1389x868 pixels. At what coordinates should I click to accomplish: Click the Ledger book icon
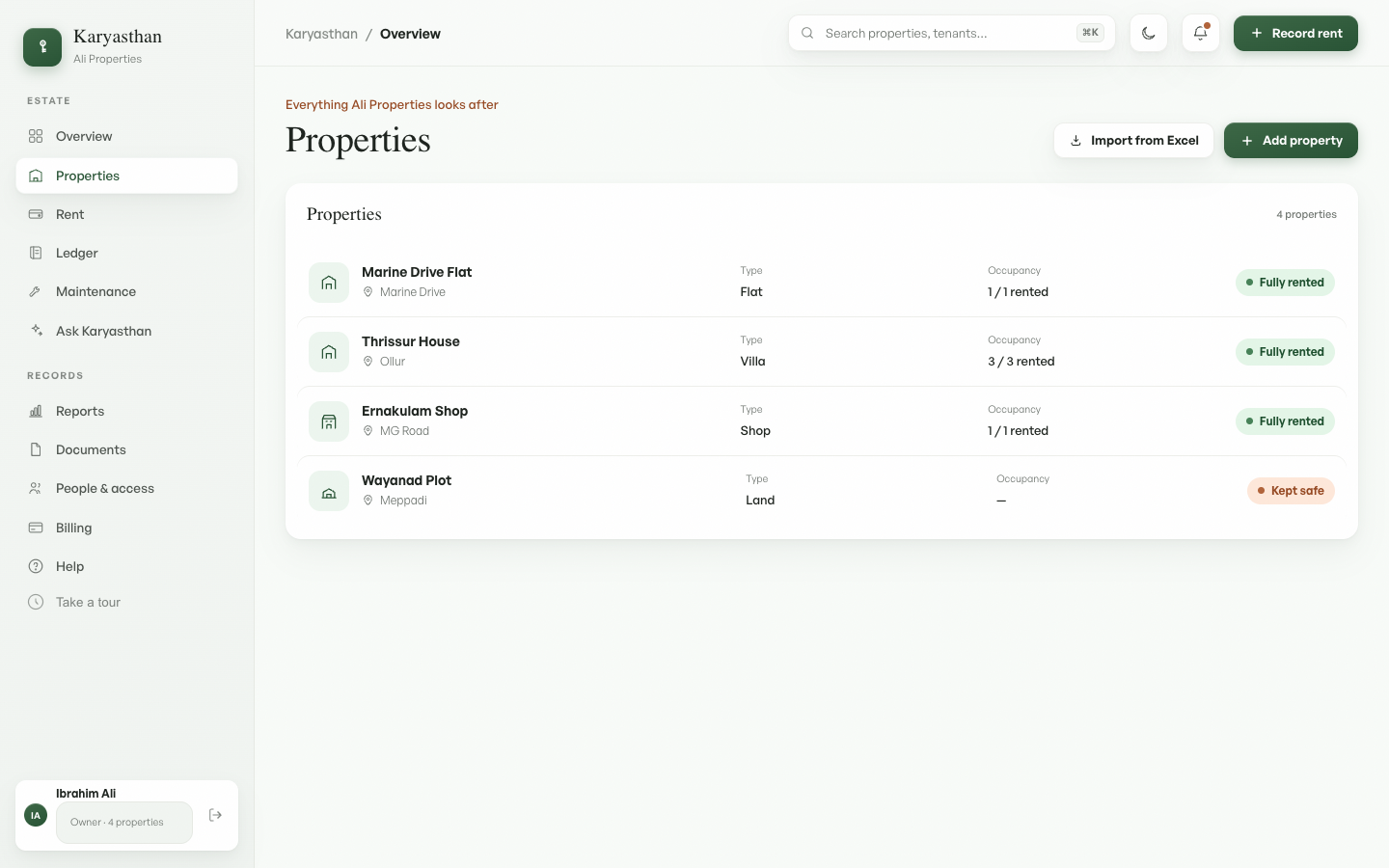pyautogui.click(x=36, y=253)
